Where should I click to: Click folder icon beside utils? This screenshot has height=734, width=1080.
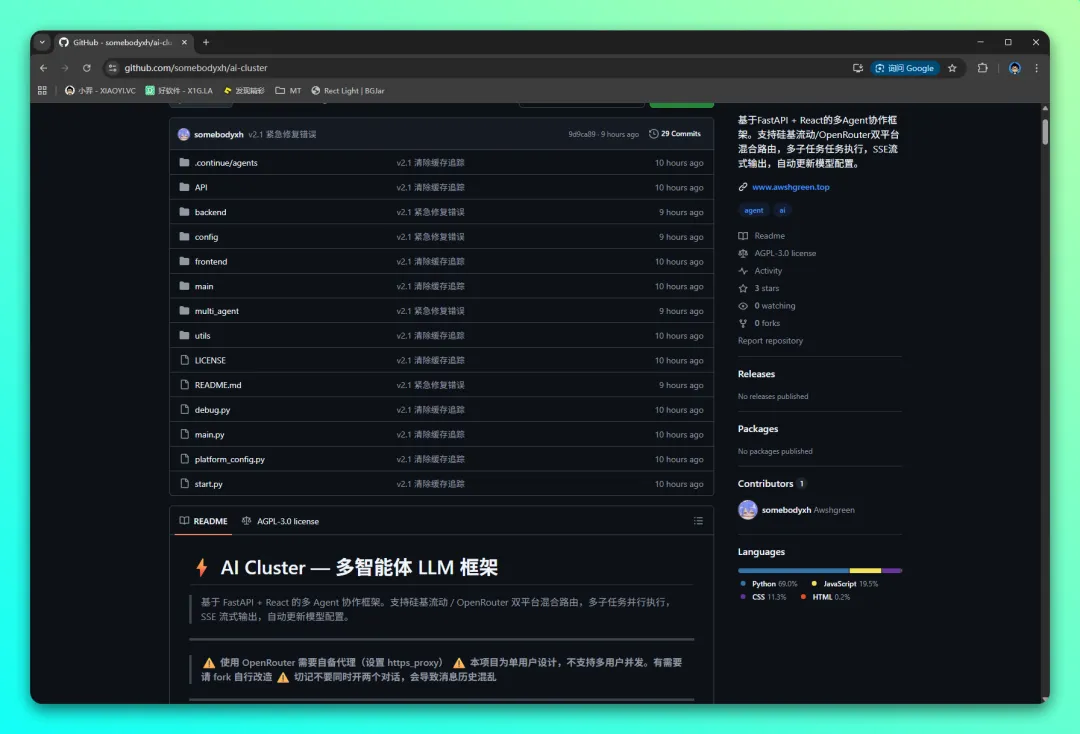pos(184,335)
